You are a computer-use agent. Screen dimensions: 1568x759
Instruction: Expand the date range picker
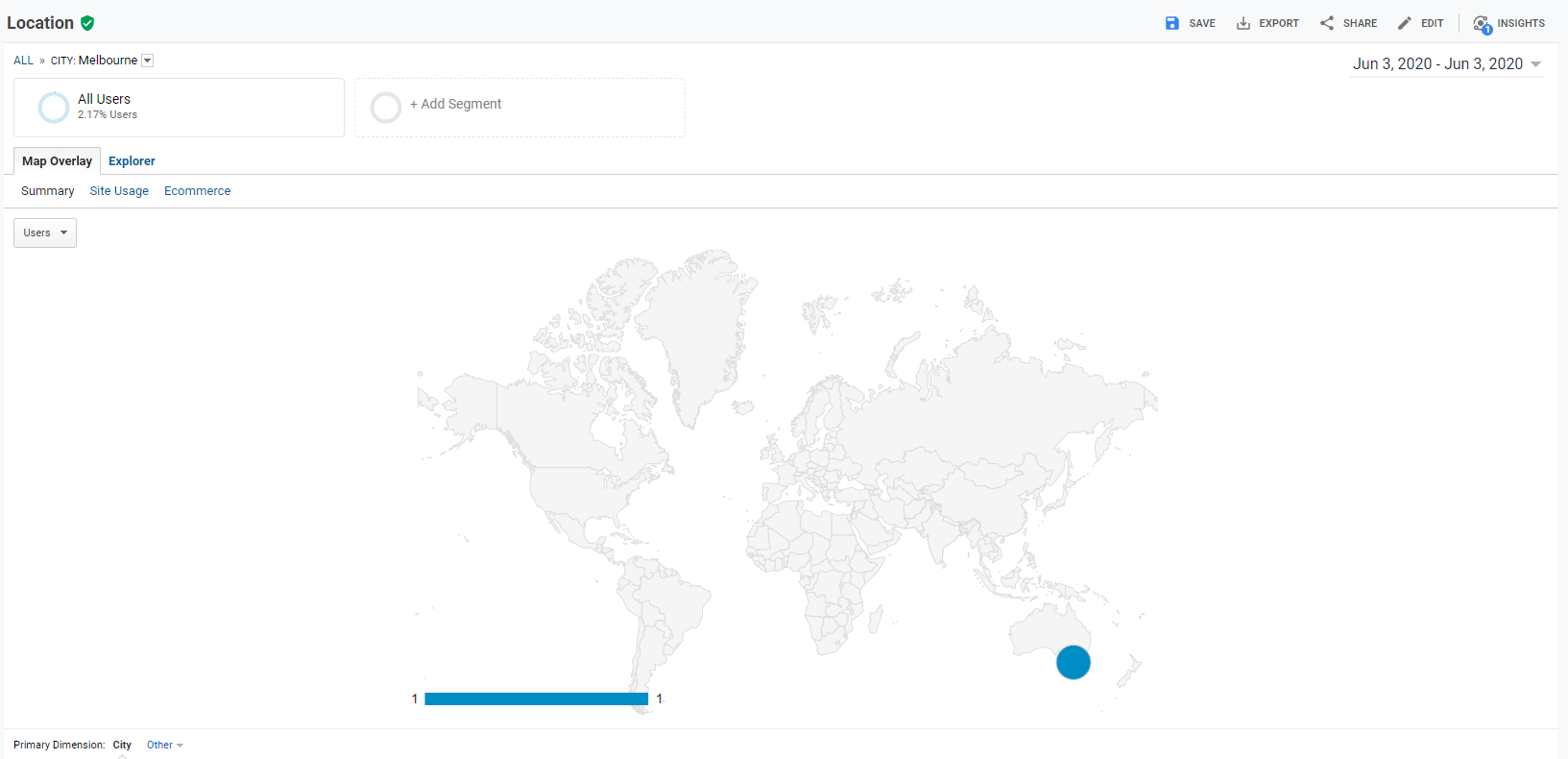click(x=1535, y=64)
